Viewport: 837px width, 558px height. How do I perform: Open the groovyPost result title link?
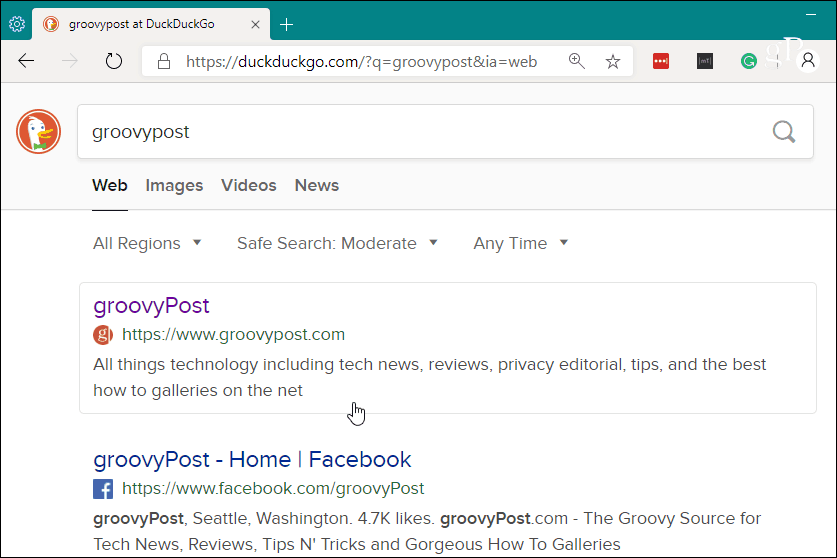tap(151, 306)
